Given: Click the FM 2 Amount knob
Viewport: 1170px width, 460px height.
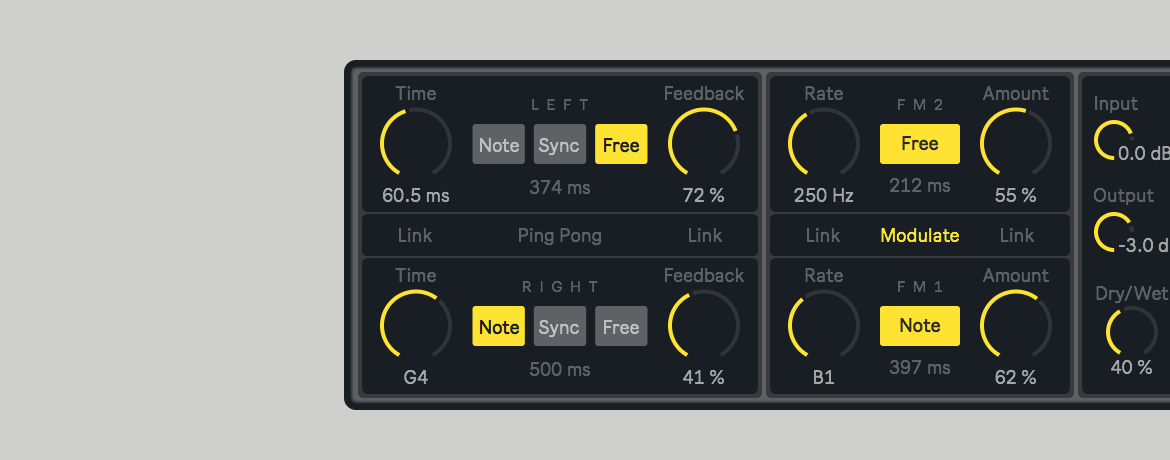Looking at the screenshot, I should [x=1015, y=144].
